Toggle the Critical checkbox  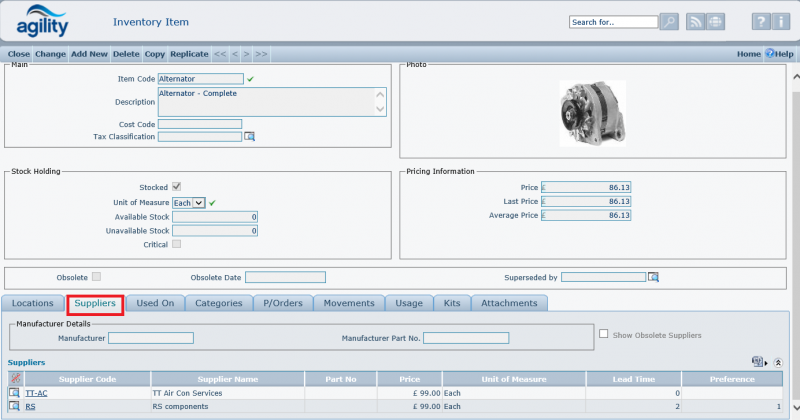[x=177, y=244]
